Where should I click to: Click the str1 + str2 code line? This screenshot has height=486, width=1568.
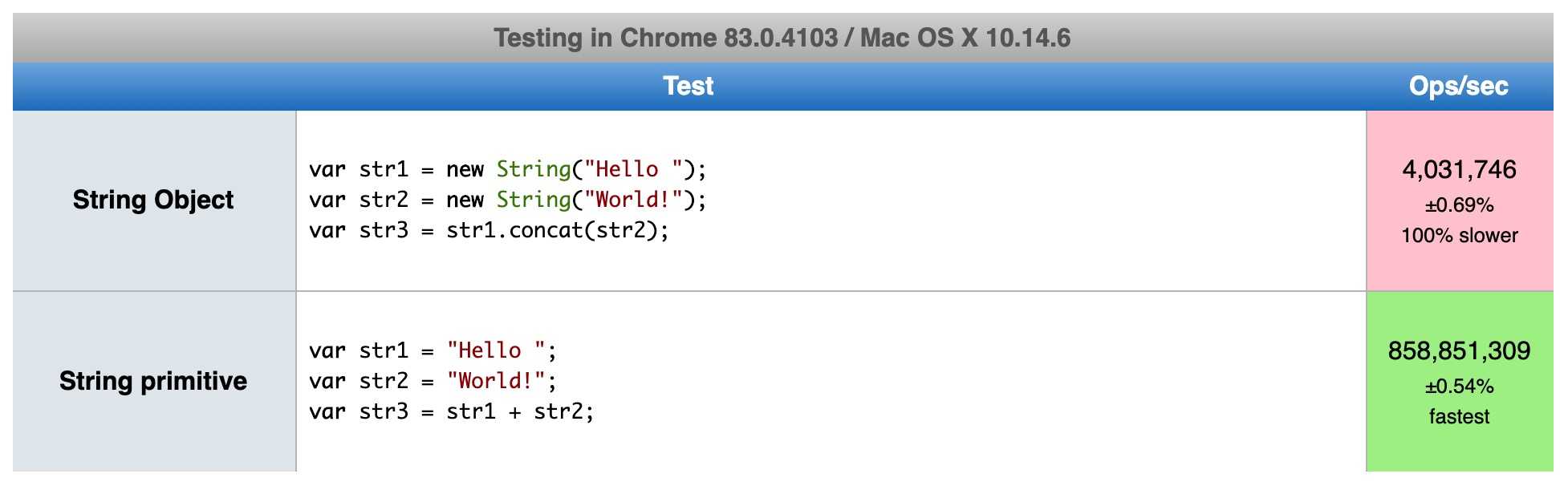451,412
